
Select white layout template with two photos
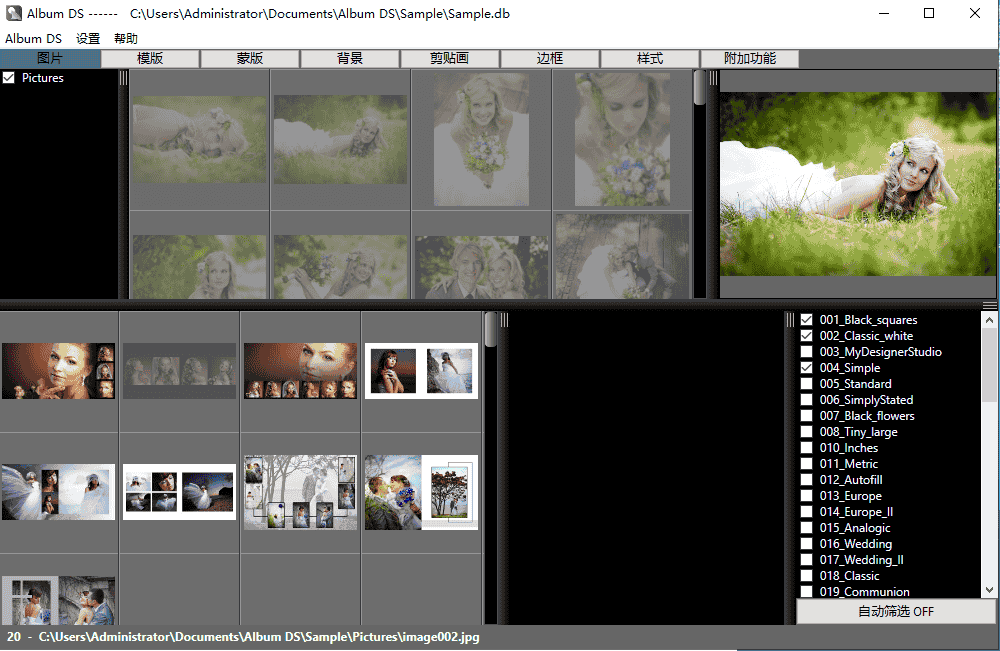click(x=421, y=371)
